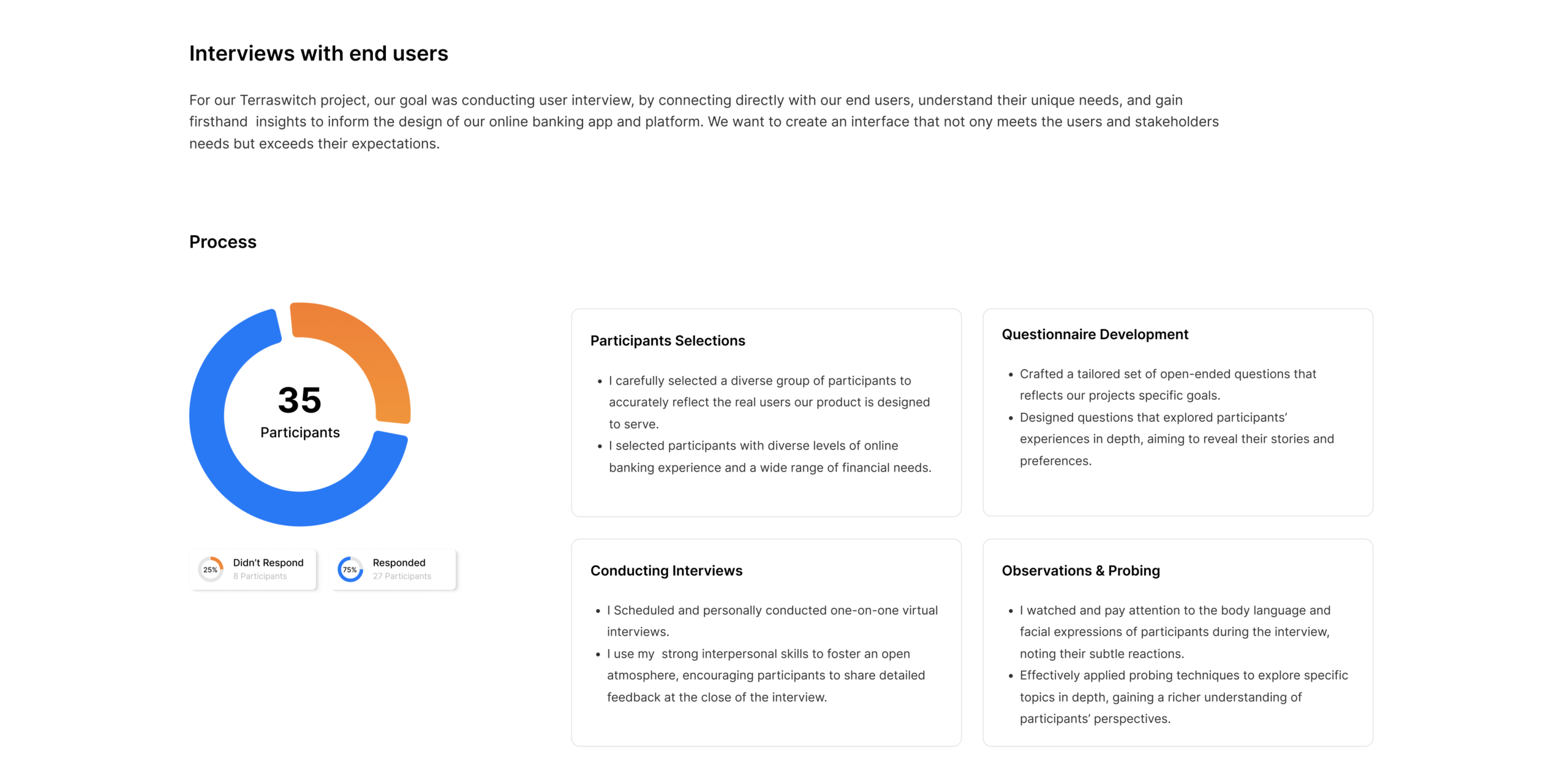Viewport: 1568px width, 763px height.
Task: Click the 25% mini donut icon
Action: [210, 569]
